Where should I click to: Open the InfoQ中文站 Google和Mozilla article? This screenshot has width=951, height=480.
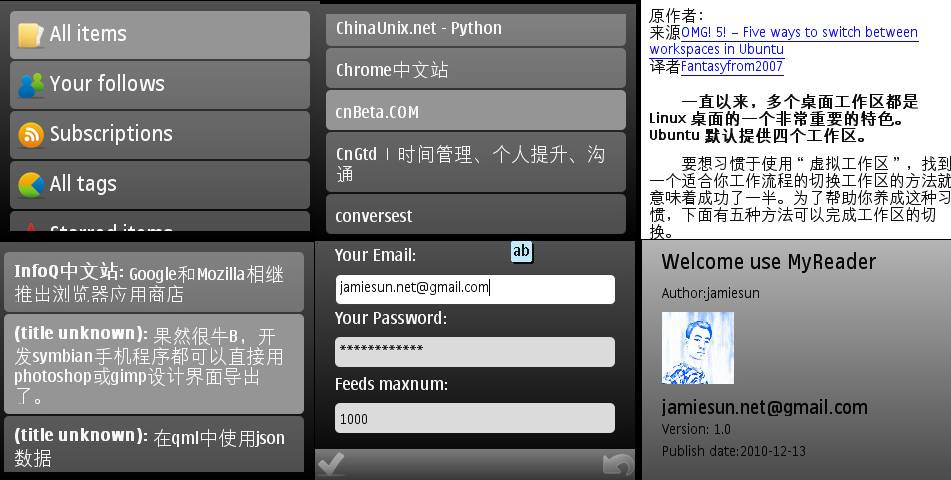pos(153,283)
